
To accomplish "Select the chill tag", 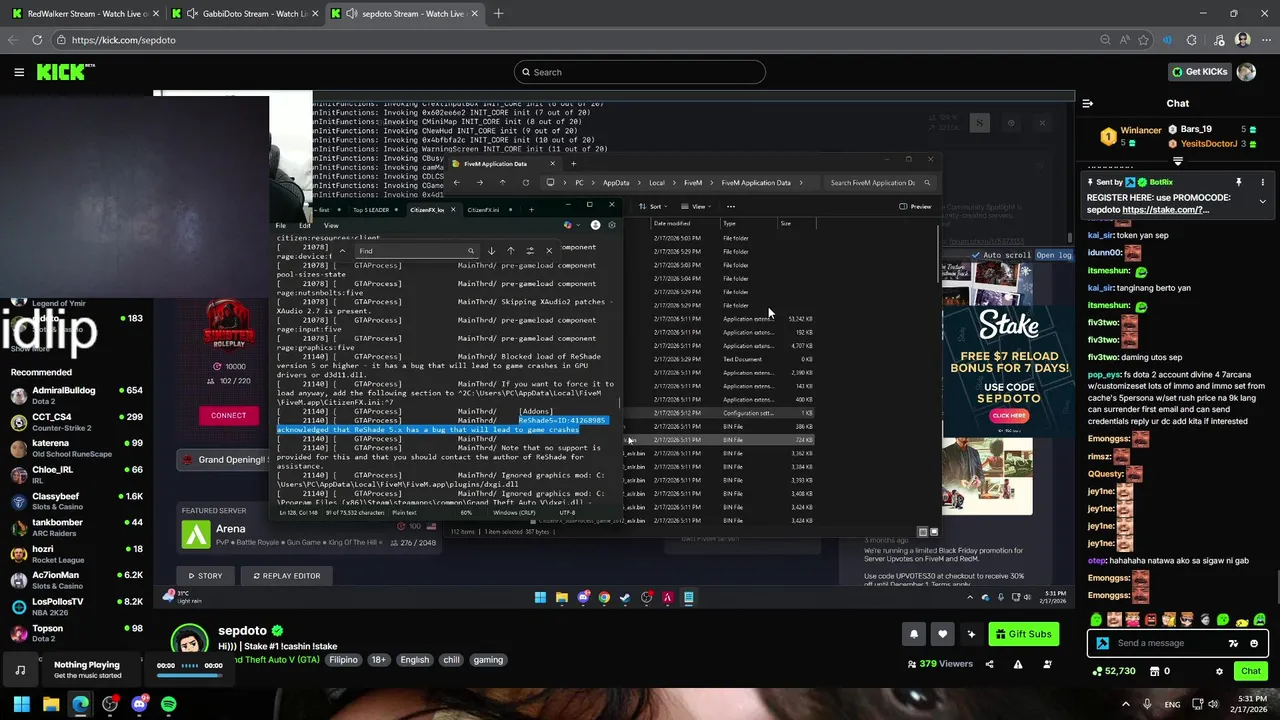I will (451, 660).
